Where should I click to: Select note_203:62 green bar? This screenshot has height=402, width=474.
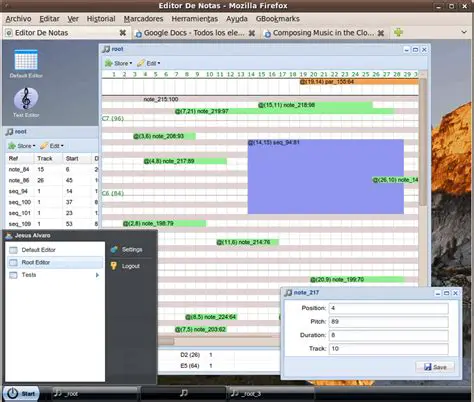coord(201,329)
